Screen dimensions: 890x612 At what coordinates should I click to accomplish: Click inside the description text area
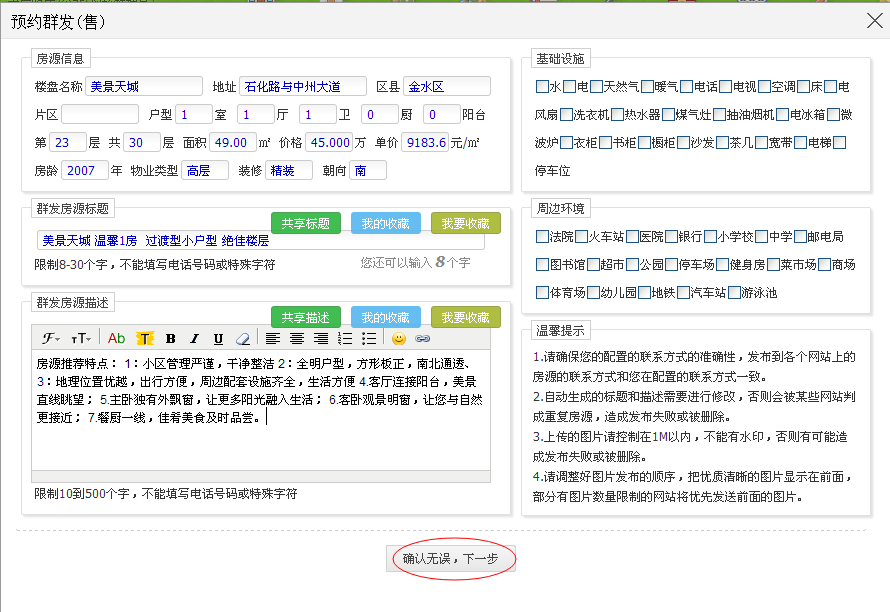coord(261,410)
